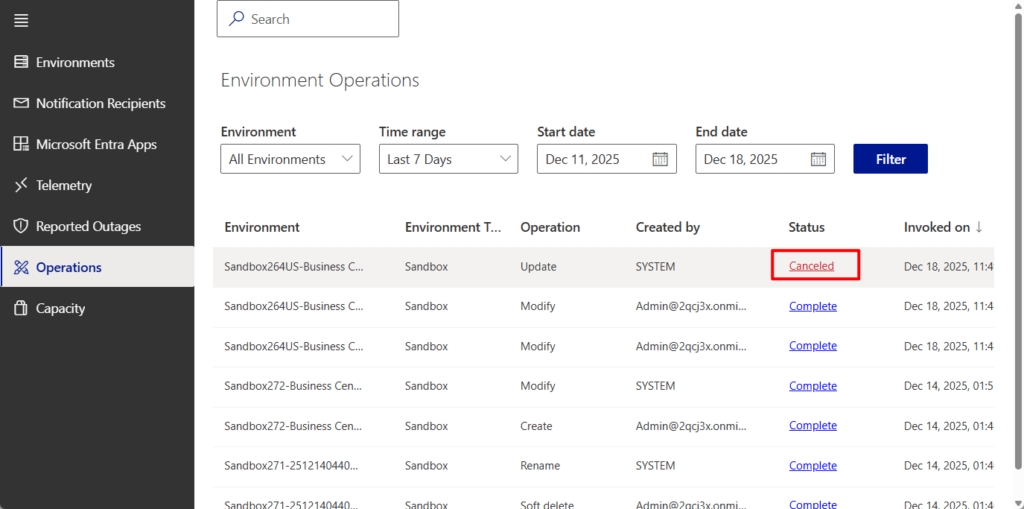Select the Rename operation row for Sandbox271

click(540, 466)
